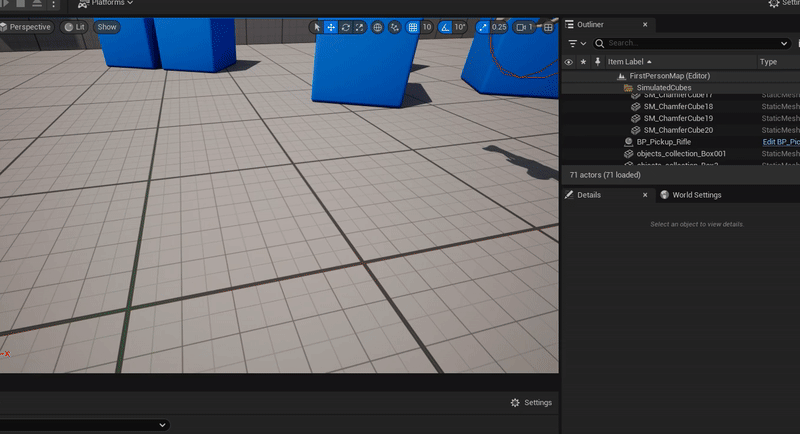Click the Outliner search magnifier icon

[600, 43]
